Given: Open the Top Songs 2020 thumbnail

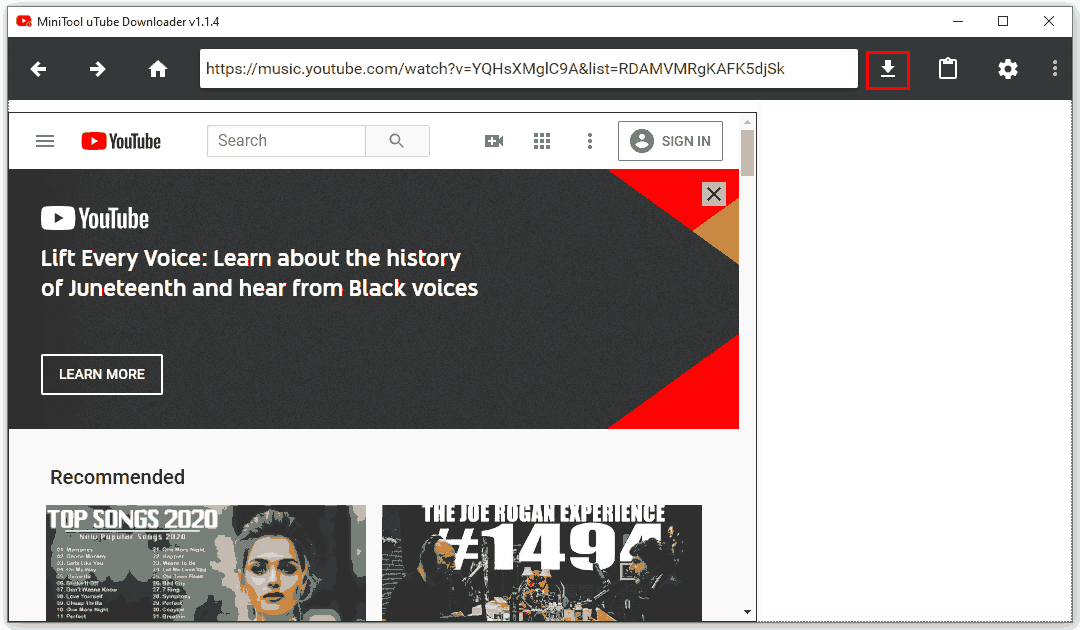Looking at the screenshot, I should click(x=206, y=563).
